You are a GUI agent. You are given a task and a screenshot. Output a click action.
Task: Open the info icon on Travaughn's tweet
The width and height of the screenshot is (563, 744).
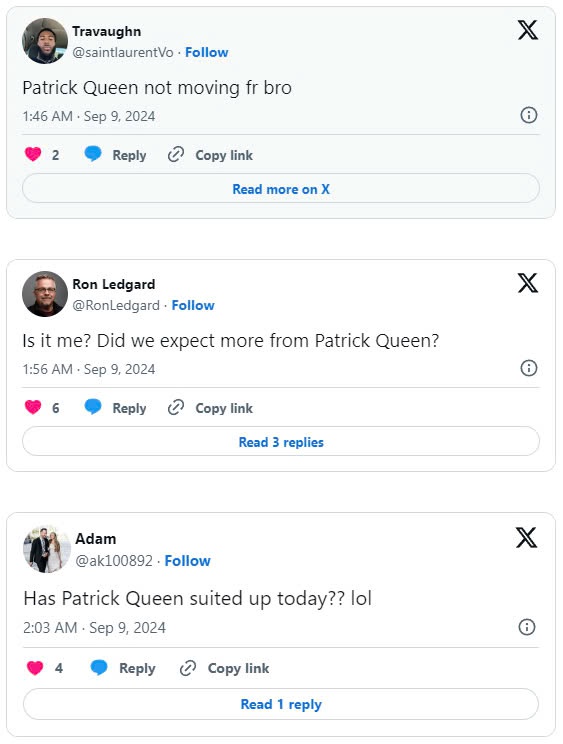[529, 115]
